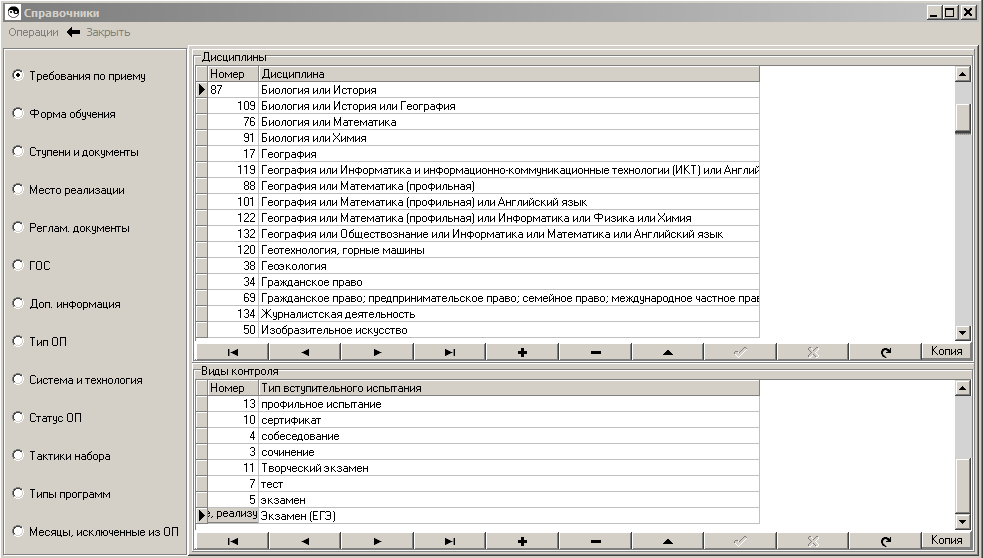Click Копия button under Дисциплины table
983x558 pixels.
pyautogui.click(x=946, y=351)
